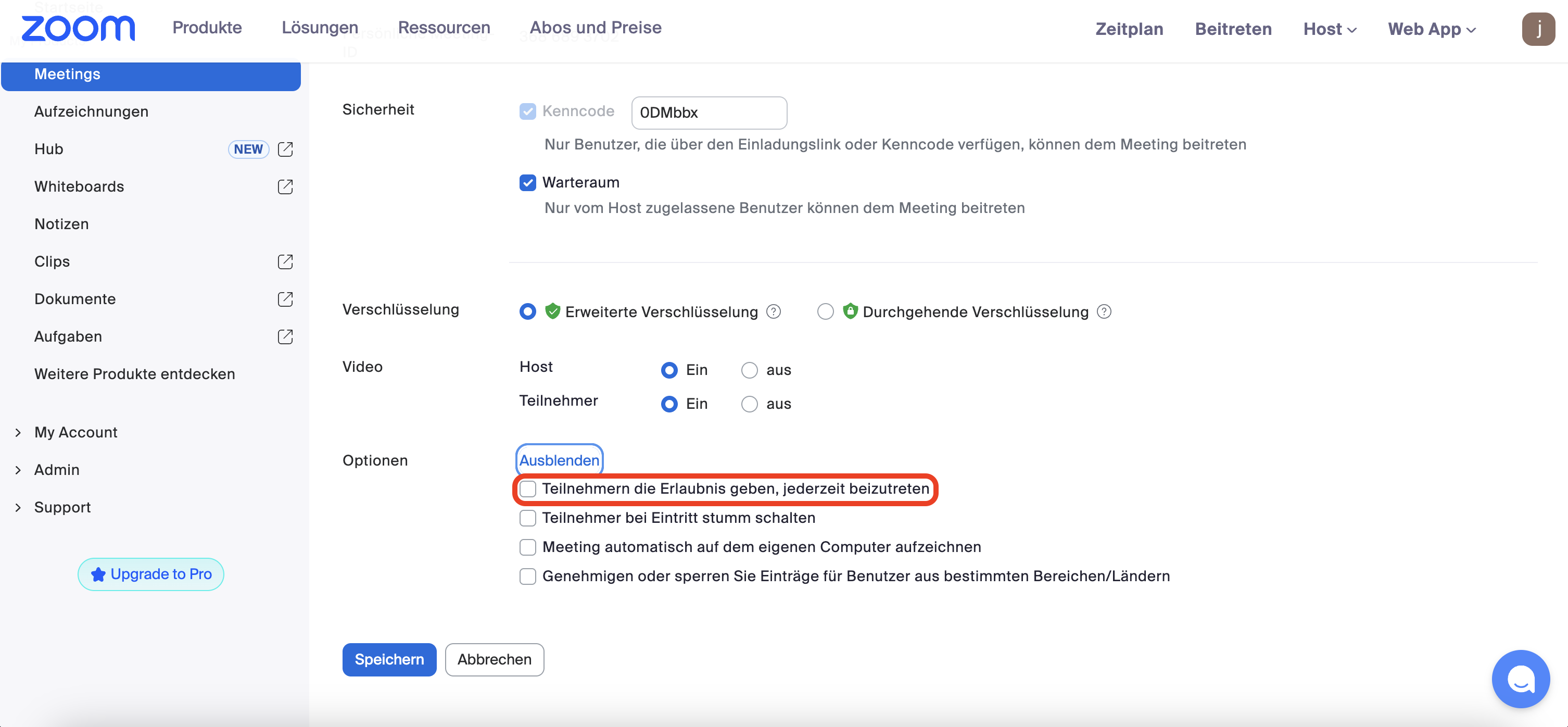Enable Teilnehmer bei Eintritt stumm schalten
Screen dimensions: 1568x727
coord(527,518)
